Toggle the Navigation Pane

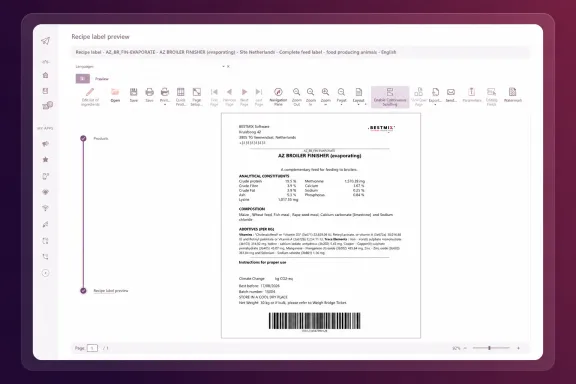[x=278, y=96]
